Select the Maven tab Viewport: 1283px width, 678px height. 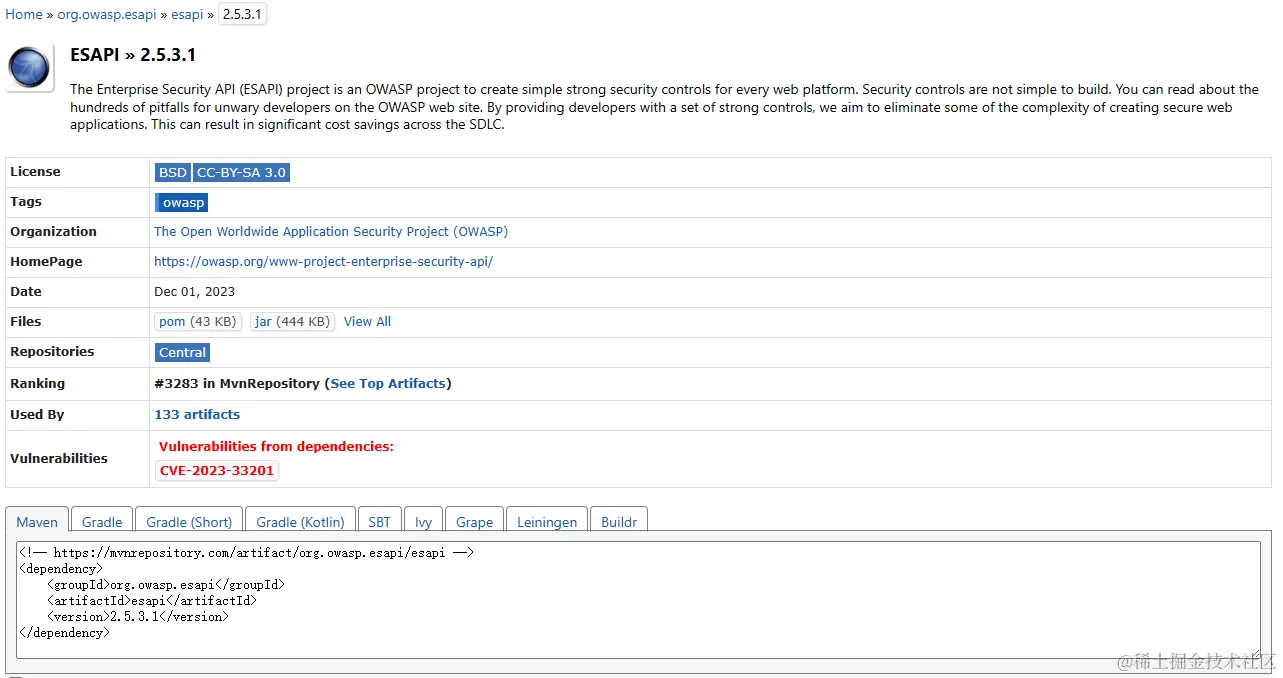click(37, 522)
